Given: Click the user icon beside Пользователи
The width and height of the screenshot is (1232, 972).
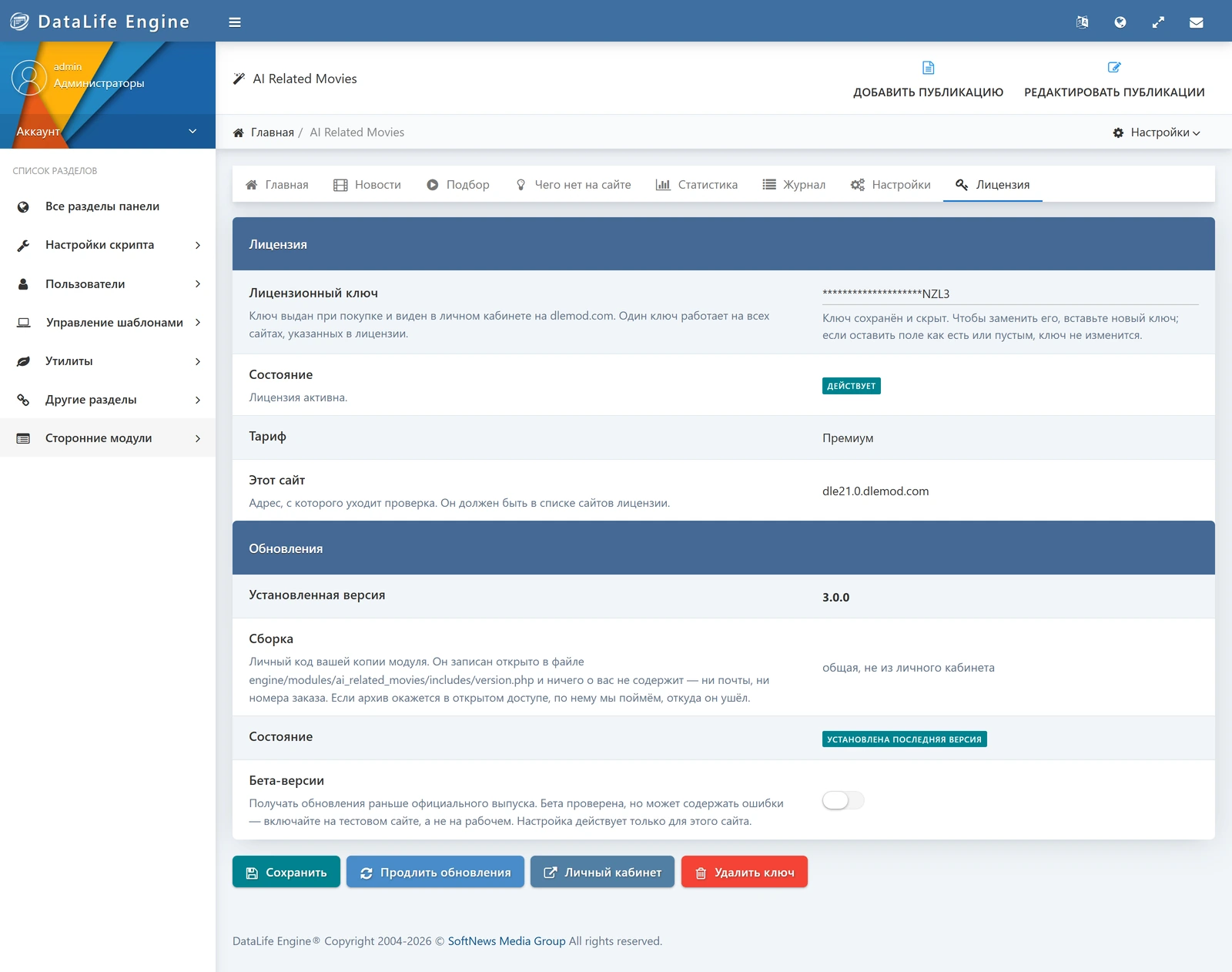Looking at the screenshot, I should pos(23,283).
